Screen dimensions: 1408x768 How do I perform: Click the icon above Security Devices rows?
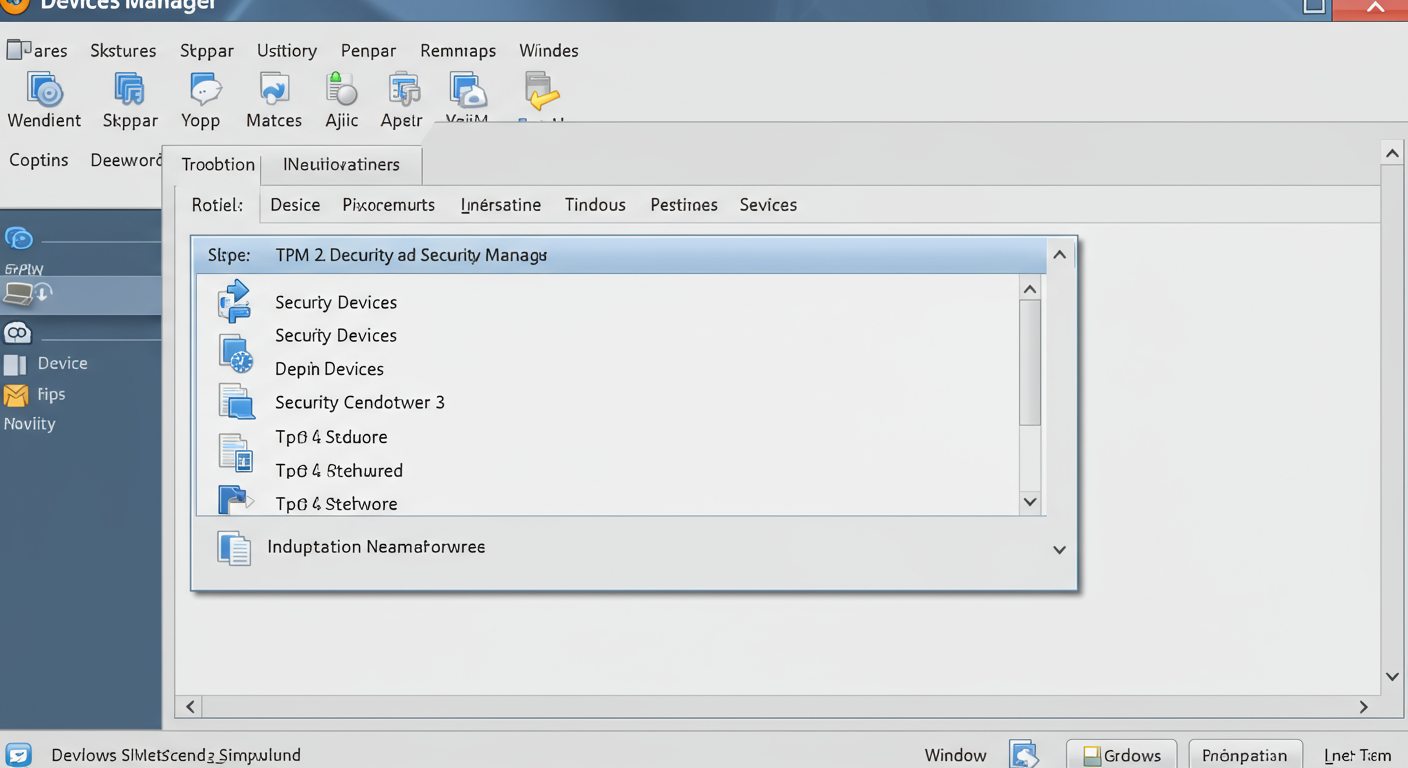[x=234, y=301]
